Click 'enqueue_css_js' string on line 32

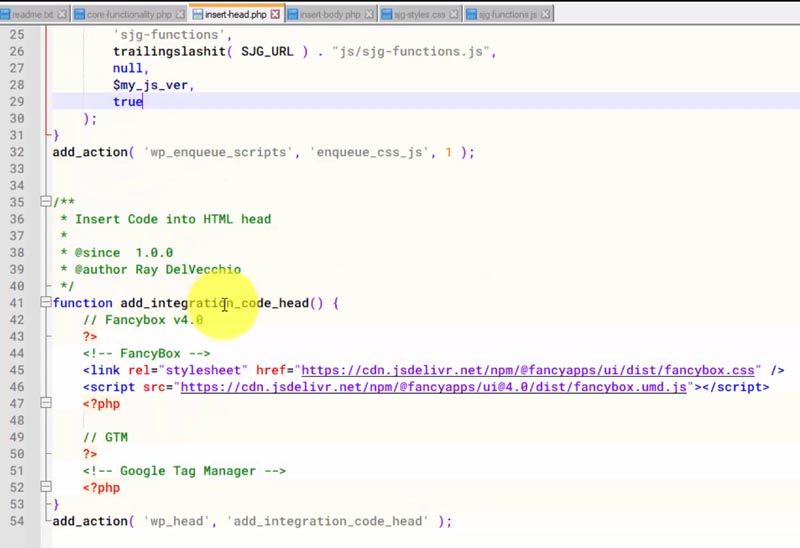pyautogui.click(x=369, y=152)
